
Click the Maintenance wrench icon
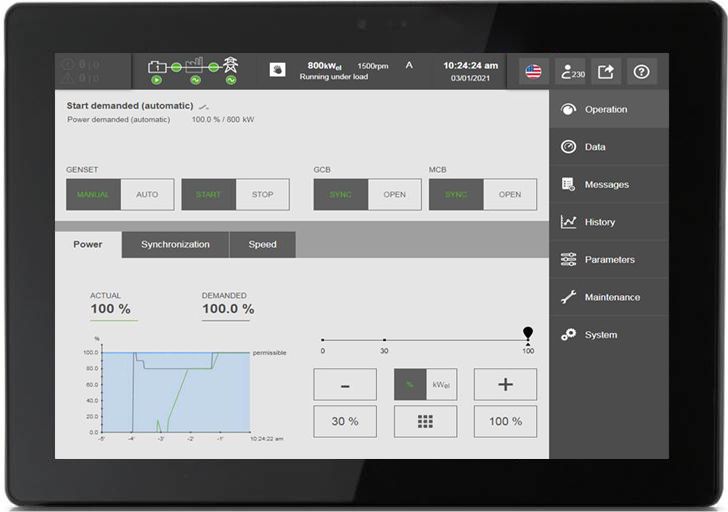tap(568, 297)
